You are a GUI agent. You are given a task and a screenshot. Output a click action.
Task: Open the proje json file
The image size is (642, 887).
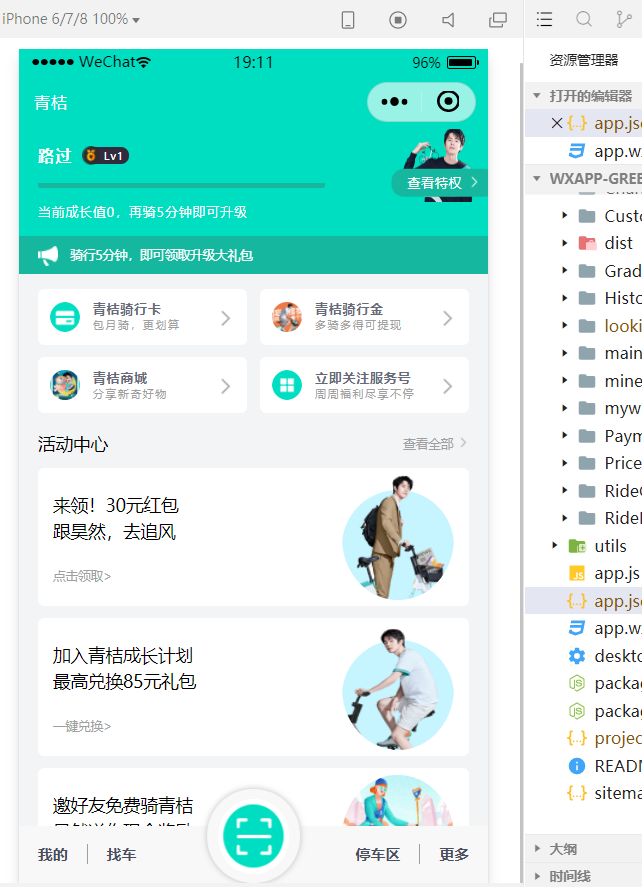[583, 738]
